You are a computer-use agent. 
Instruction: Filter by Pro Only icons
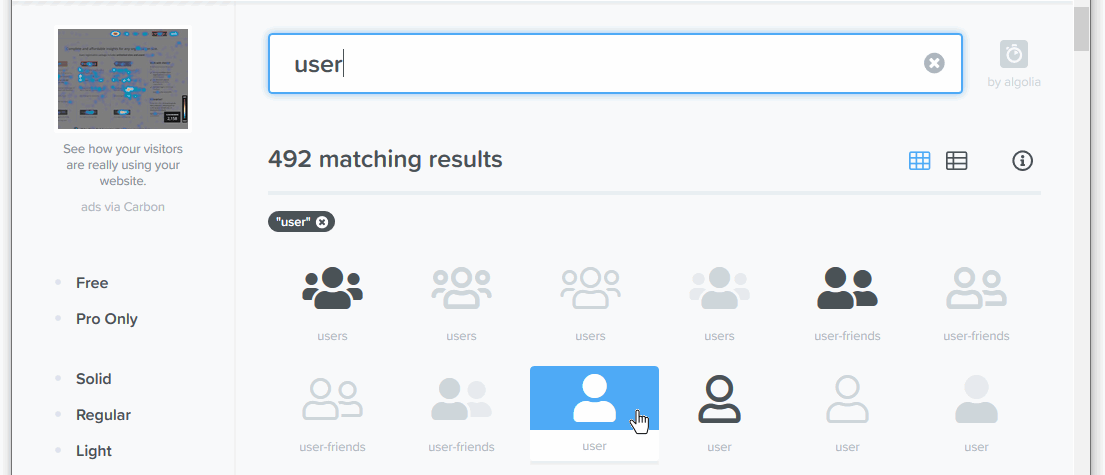pyautogui.click(x=107, y=319)
